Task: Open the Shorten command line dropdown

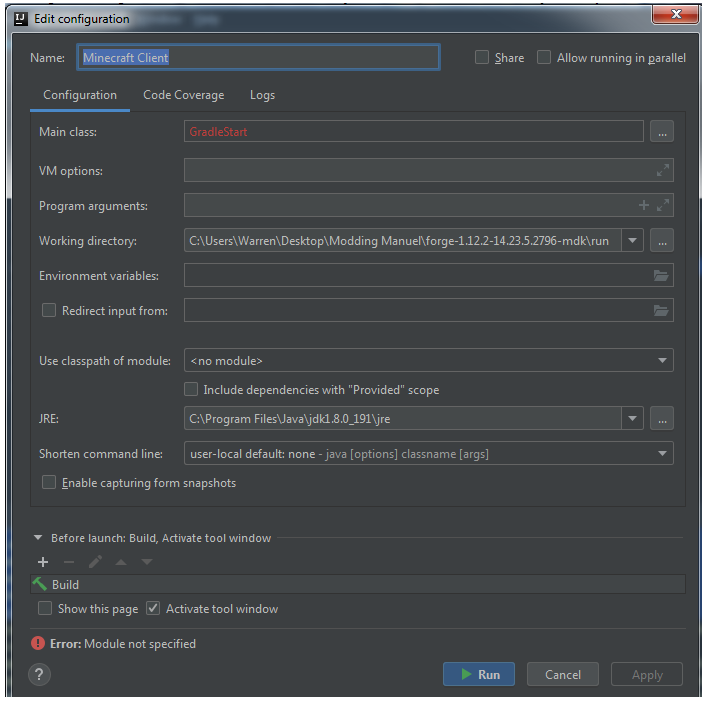Action: pos(428,454)
